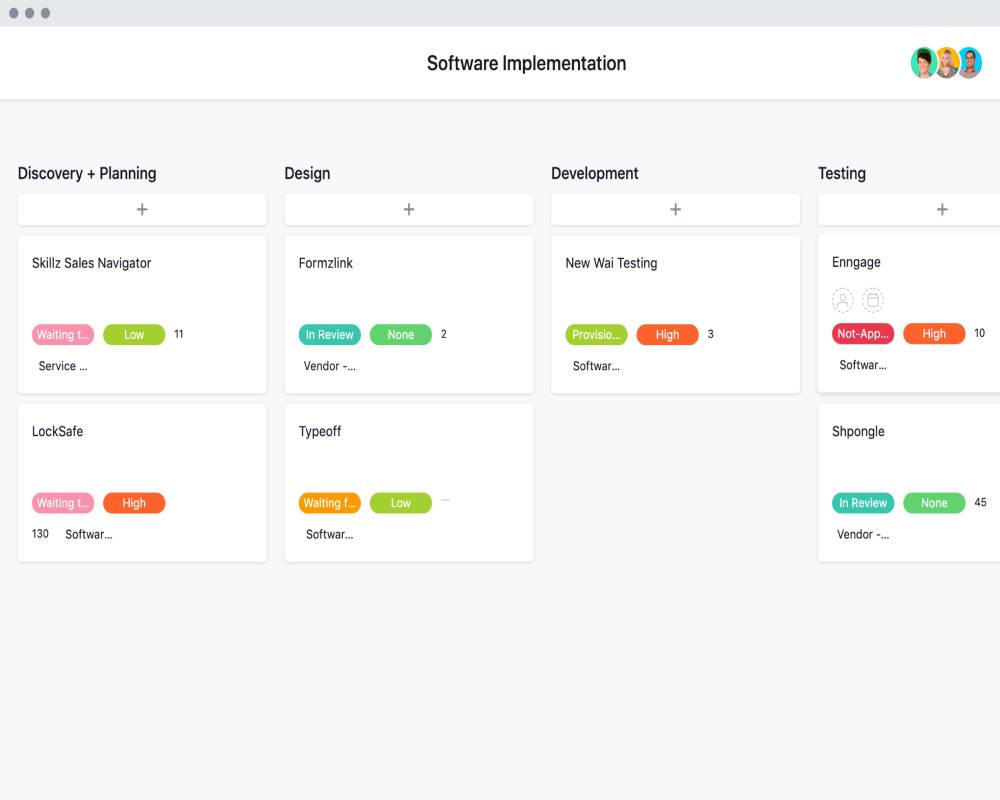Add a new task in Discovery + Planning
This screenshot has height=800, width=1000.
pyautogui.click(x=141, y=209)
